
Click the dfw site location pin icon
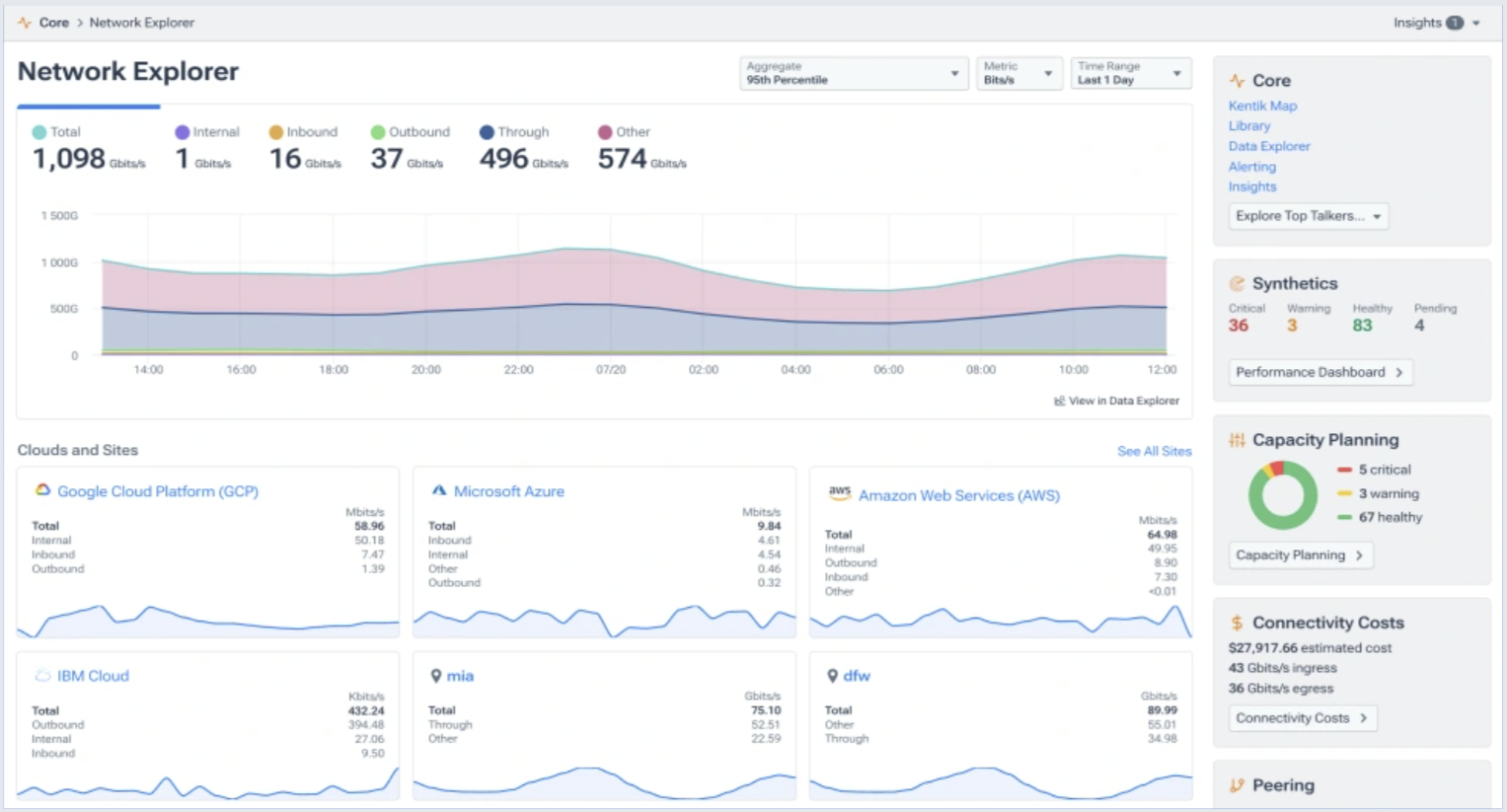click(x=832, y=676)
